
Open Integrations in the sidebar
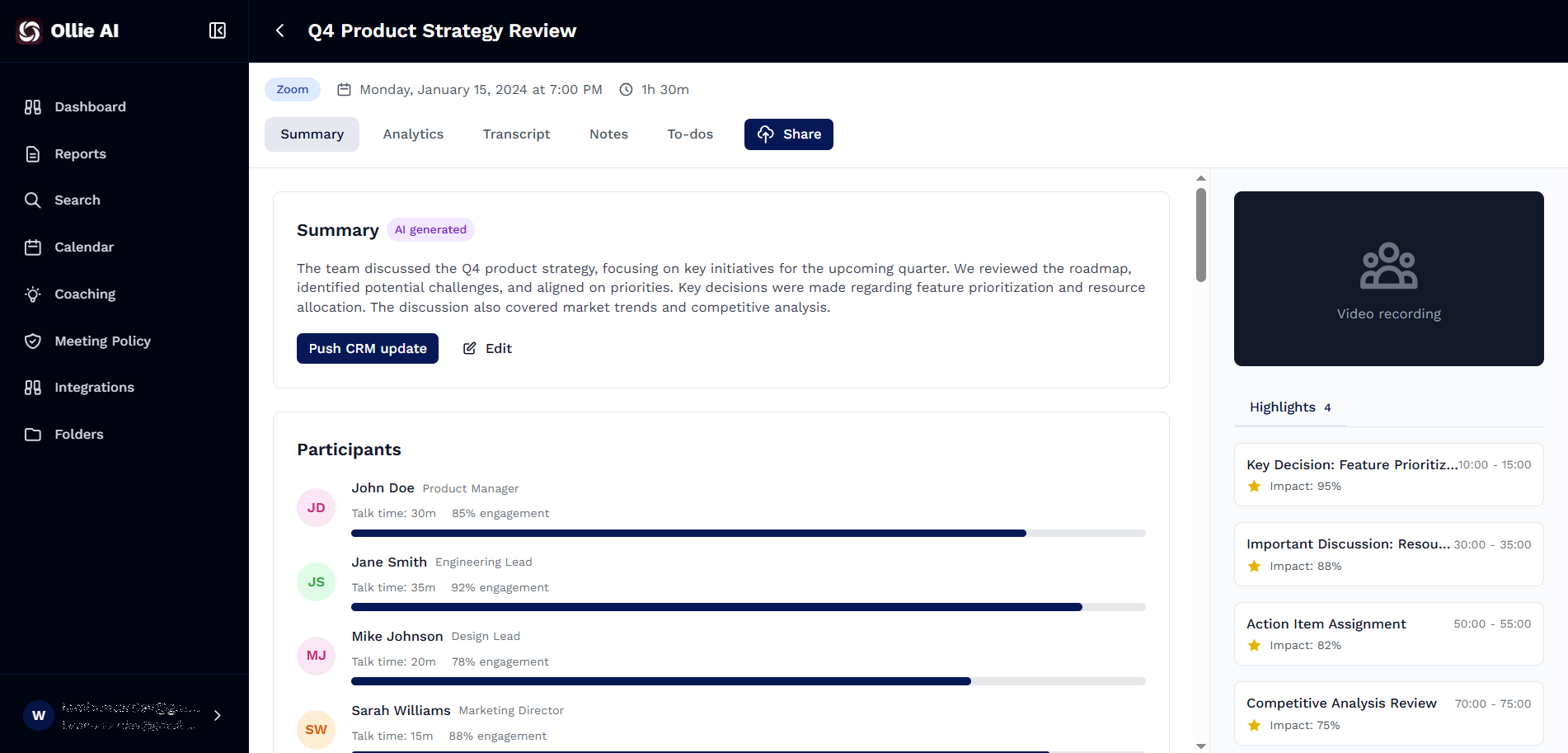(x=94, y=388)
